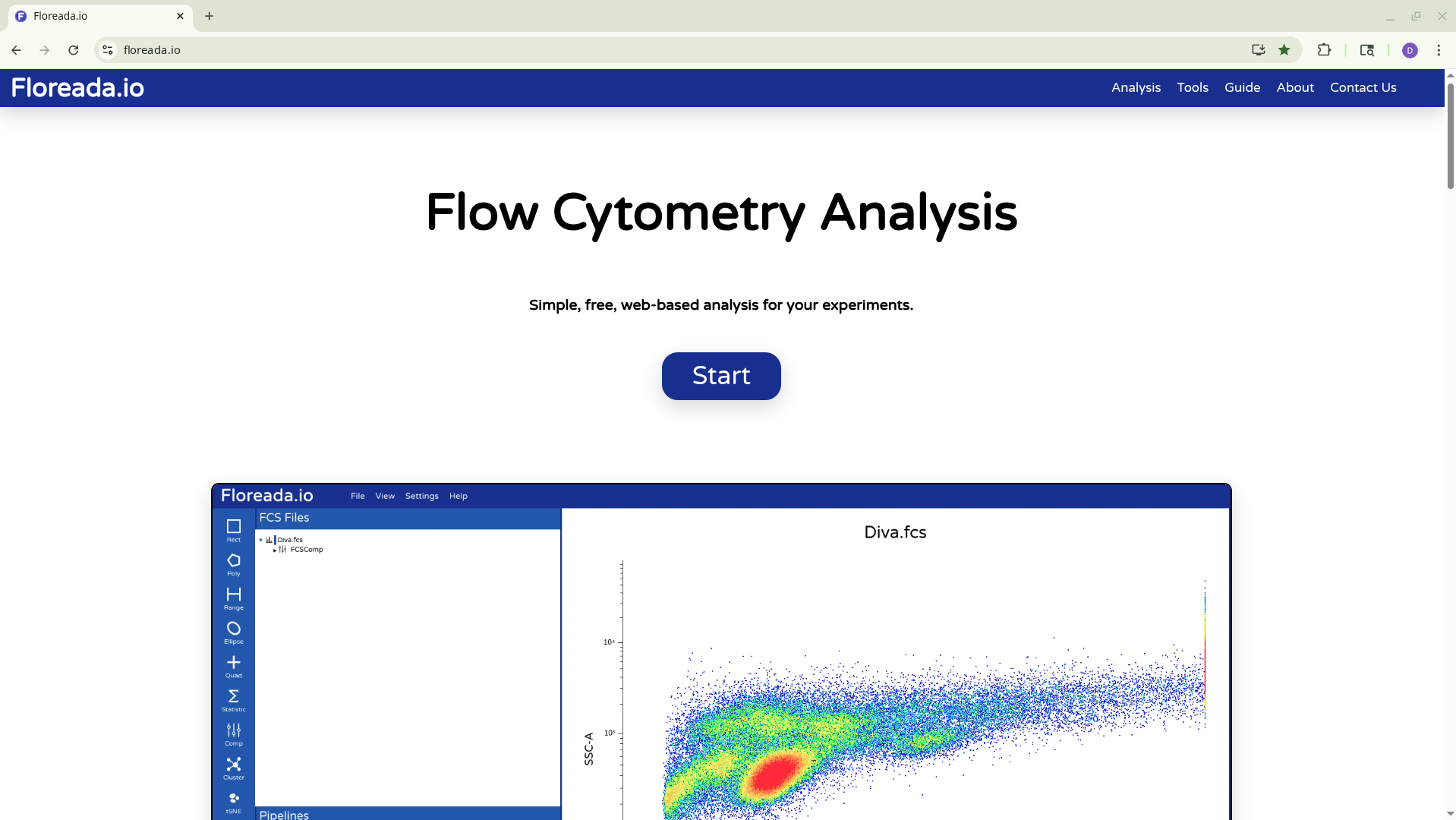The height and width of the screenshot is (820, 1456).
Task: Open a new browser tab
Action: pyautogui.click(x=210, y=16)
